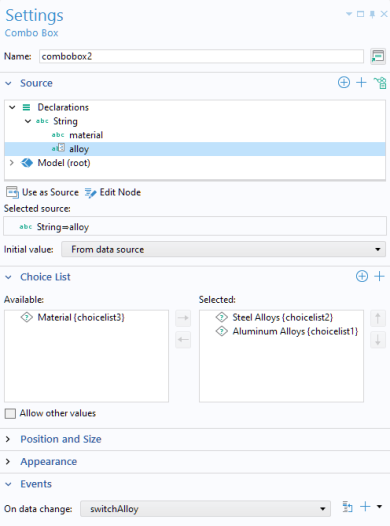Go to switchAlloy method icon
The height and width of the screenshot is (526, 390).
(347, 507)
